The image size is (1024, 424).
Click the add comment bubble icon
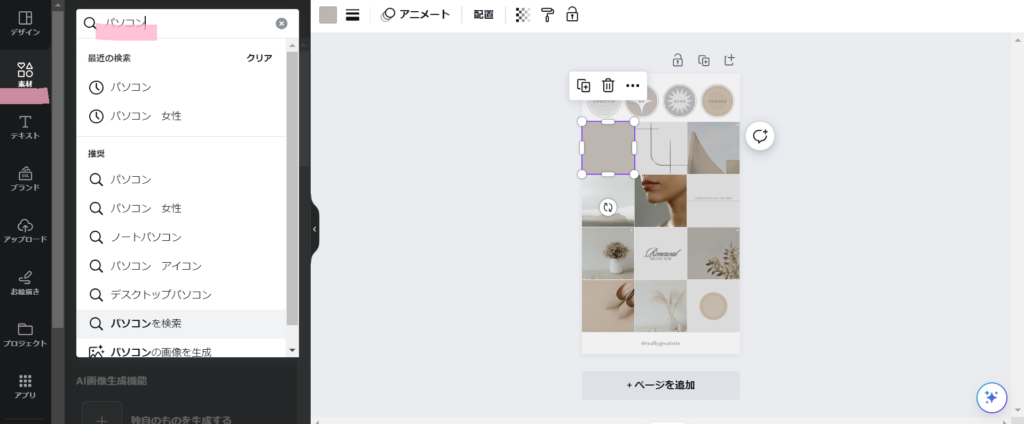[x=760, y=136]
